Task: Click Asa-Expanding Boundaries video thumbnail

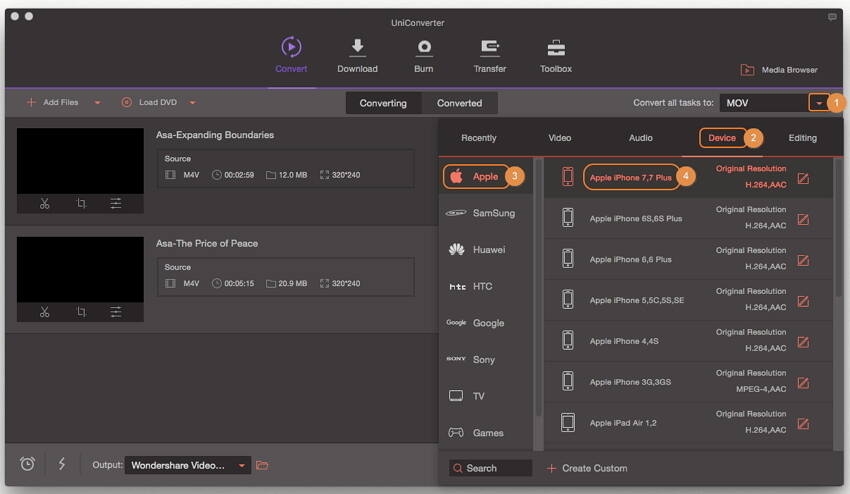Action: 80,161
